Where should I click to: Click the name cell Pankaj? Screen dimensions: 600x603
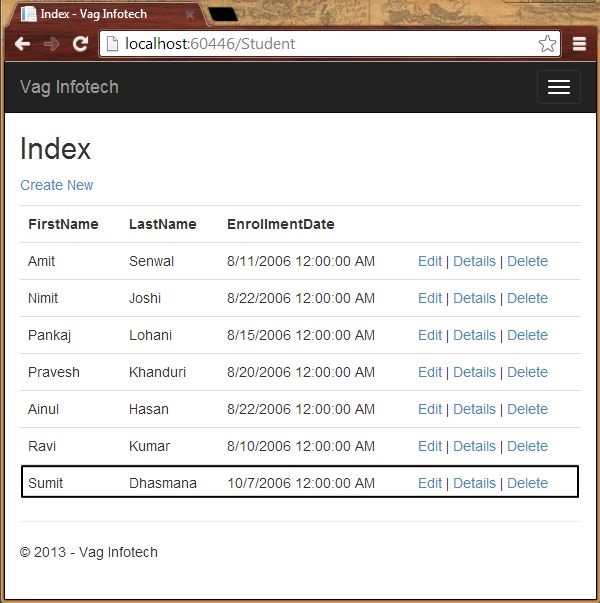(50, 335)
